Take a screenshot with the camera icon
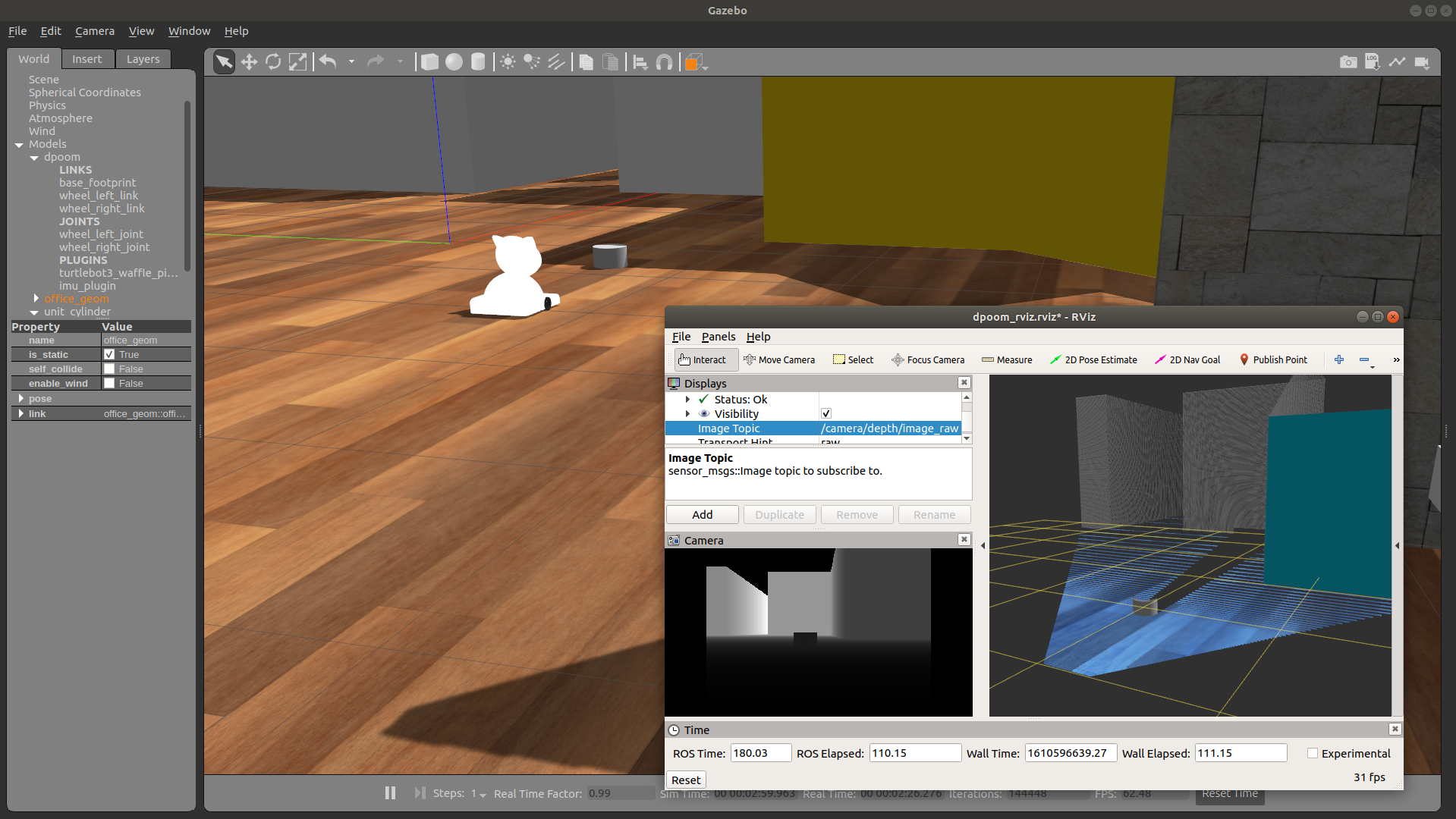This screenshot has width=1456, height=819. point(1348,62)
